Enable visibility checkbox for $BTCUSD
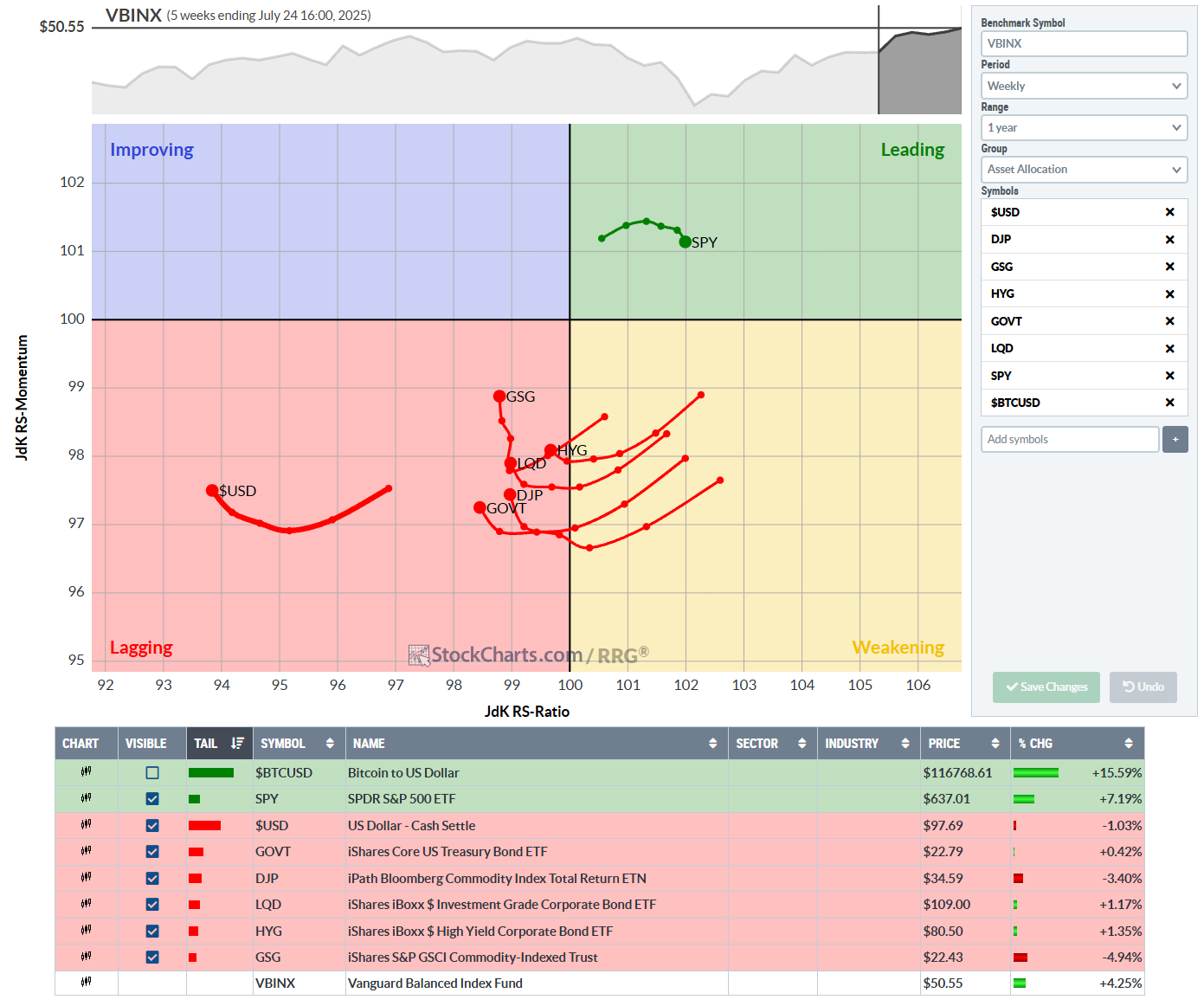Viewport: 1204px width, 1006px height. point(152,772)
